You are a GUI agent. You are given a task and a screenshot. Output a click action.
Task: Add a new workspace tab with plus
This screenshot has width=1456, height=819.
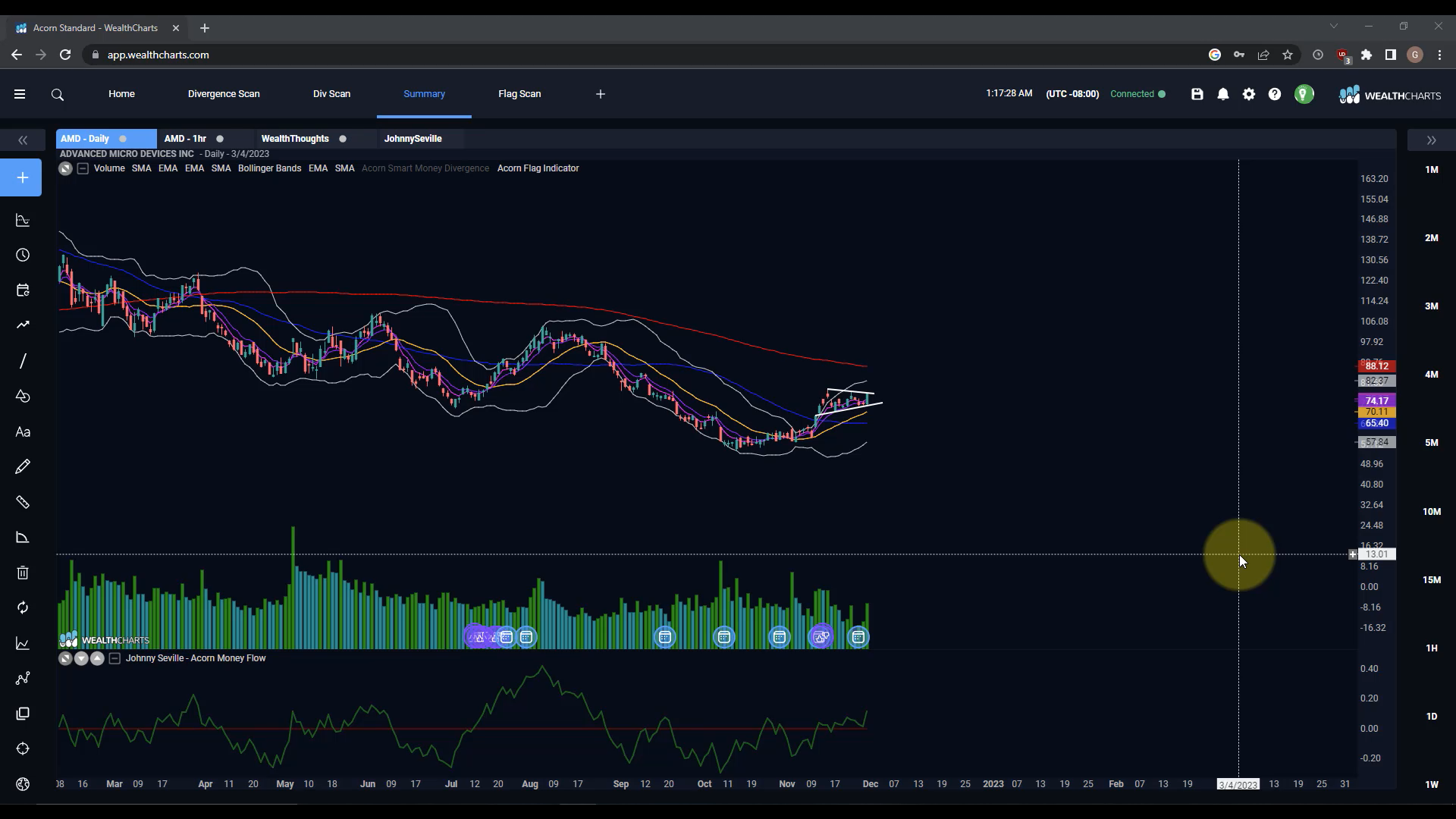(601, 94)
